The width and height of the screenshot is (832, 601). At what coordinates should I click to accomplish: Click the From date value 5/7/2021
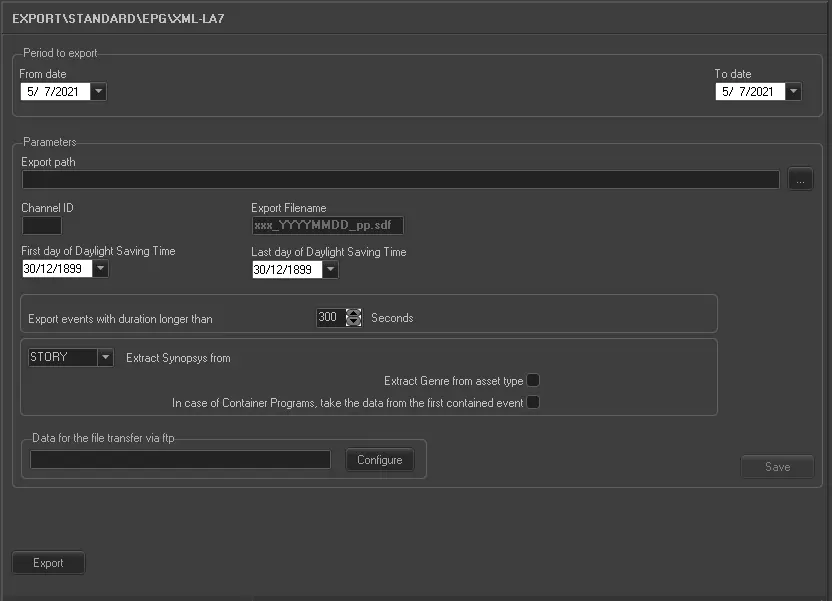tap(54, 92)
